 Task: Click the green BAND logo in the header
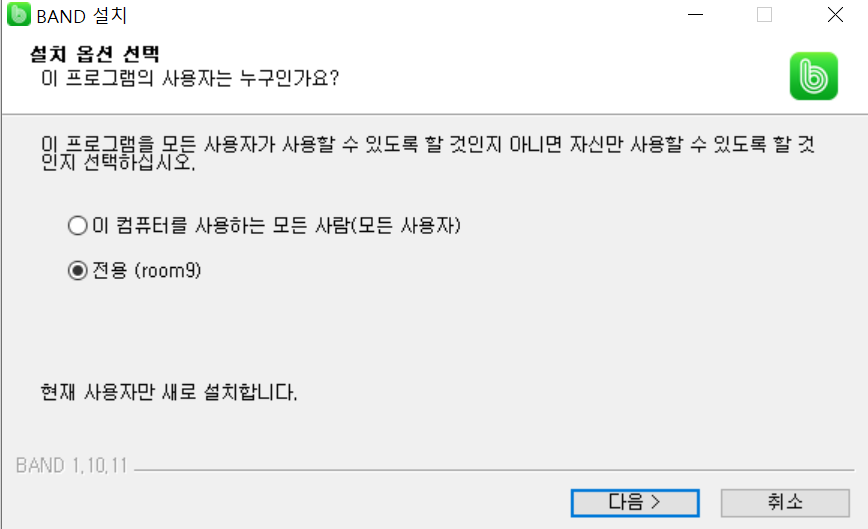coord(813,76)
